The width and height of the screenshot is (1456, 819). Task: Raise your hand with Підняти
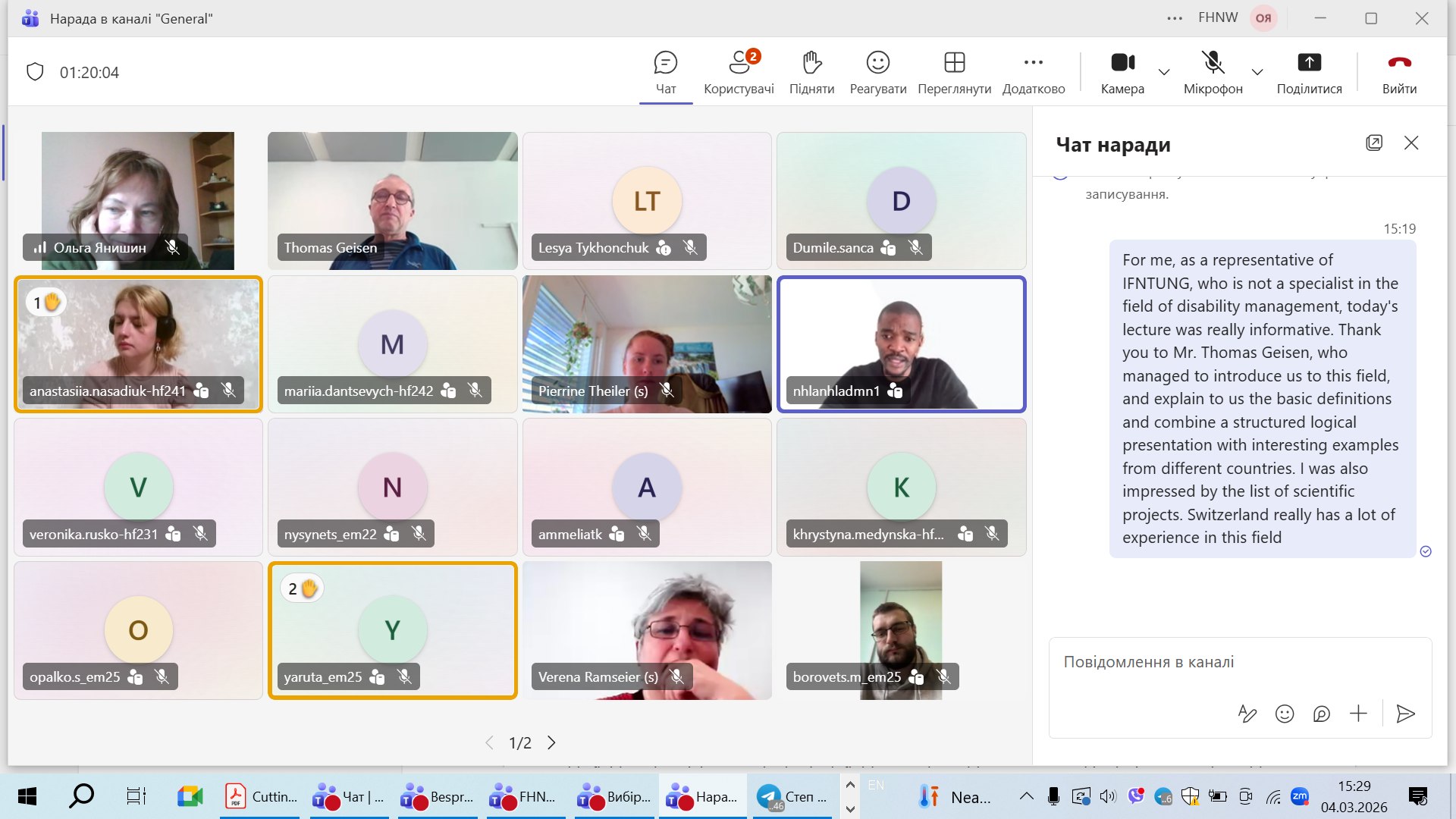(x=811, y=72)
